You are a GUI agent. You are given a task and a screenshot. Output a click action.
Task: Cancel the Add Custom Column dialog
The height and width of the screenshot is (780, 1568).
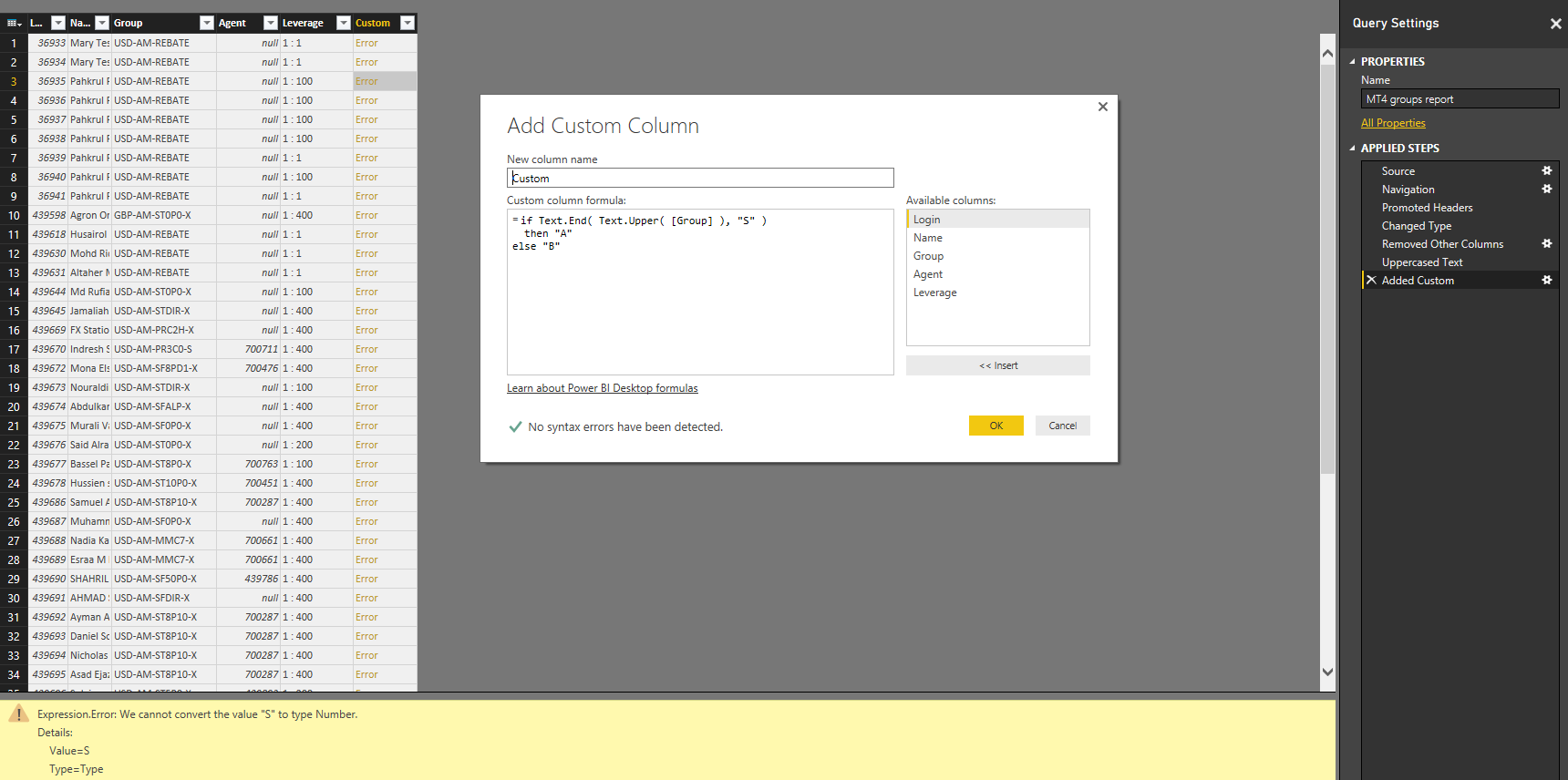click(x=1063, y=426)
